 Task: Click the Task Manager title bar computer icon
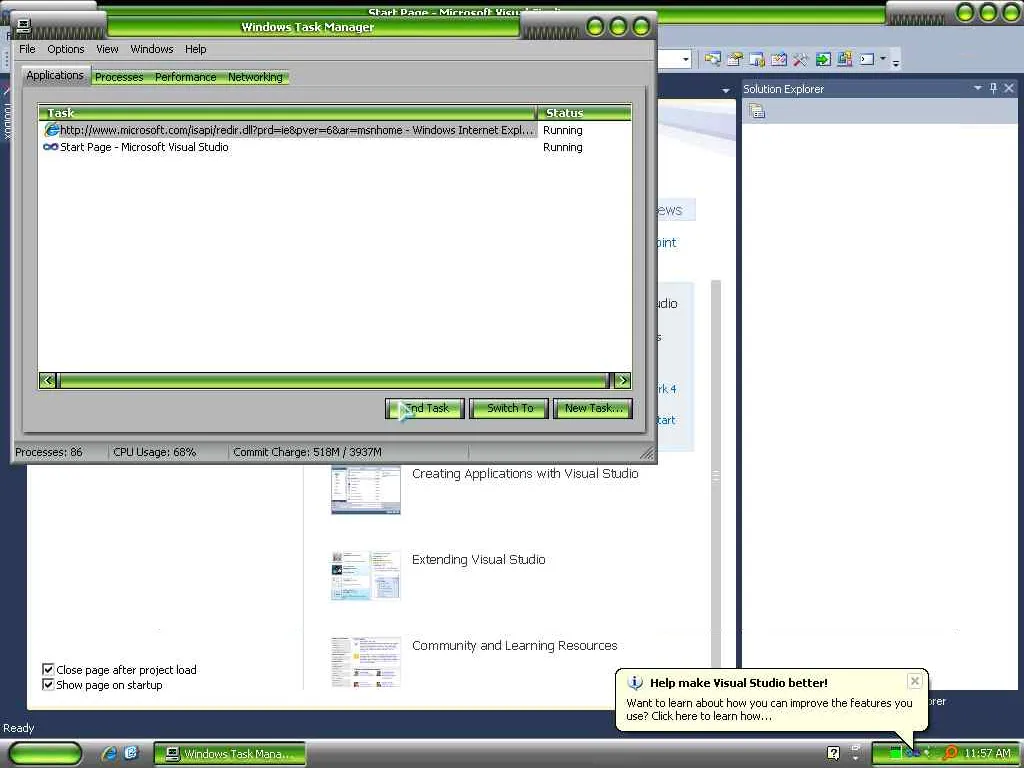click(24, 27)
